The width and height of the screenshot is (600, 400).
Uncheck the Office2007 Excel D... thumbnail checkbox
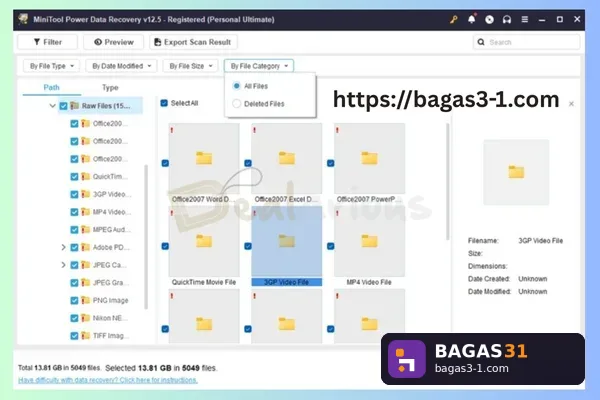click(248, 163)
